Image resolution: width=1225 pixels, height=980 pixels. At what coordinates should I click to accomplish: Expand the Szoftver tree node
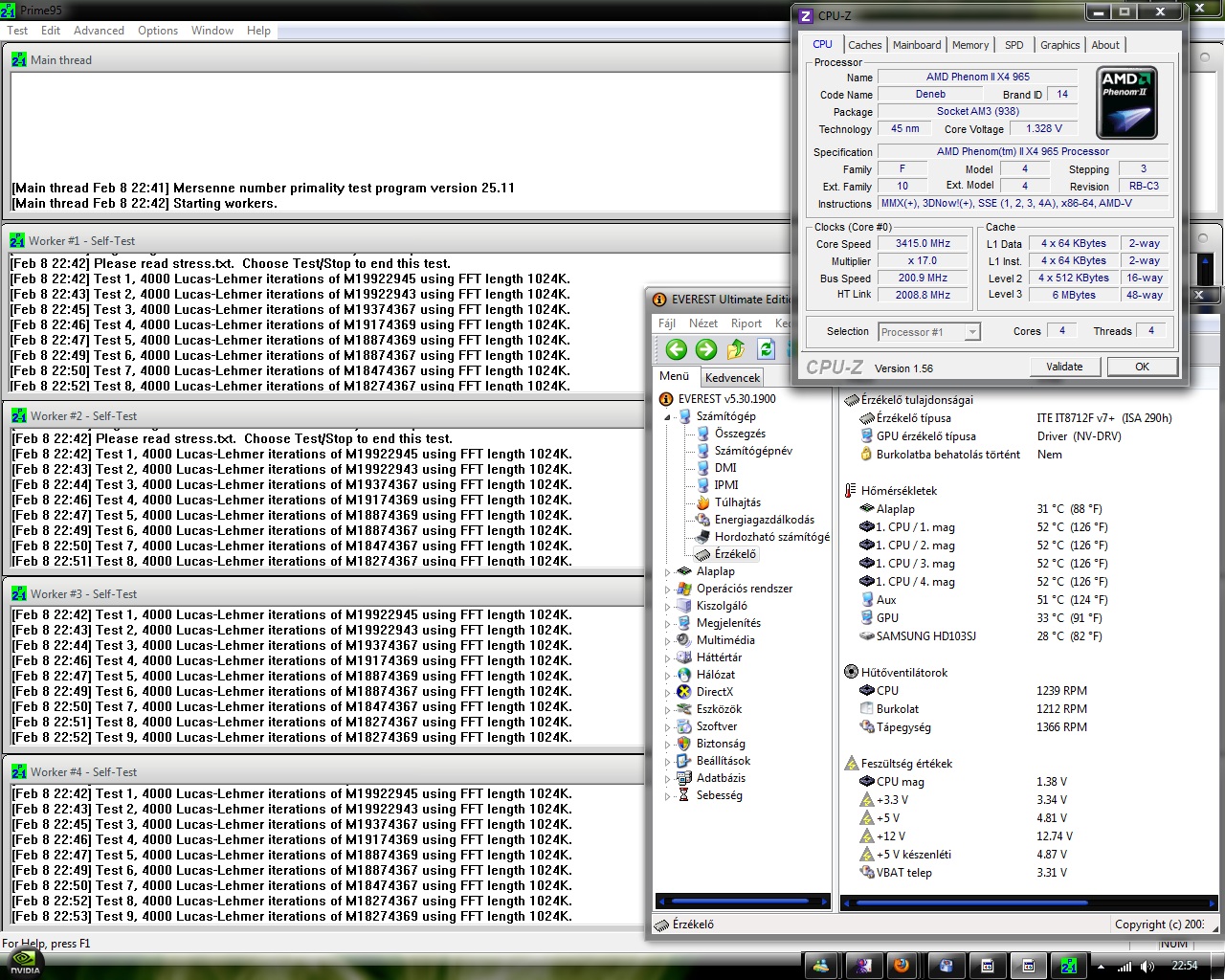tap(668, 727)
